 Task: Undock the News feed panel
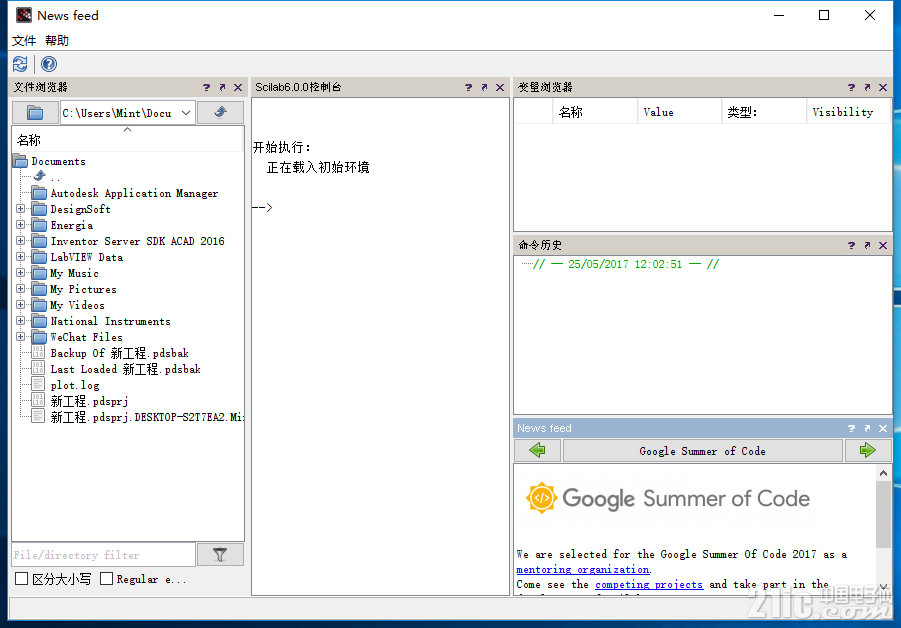click(x=867, y=428)
